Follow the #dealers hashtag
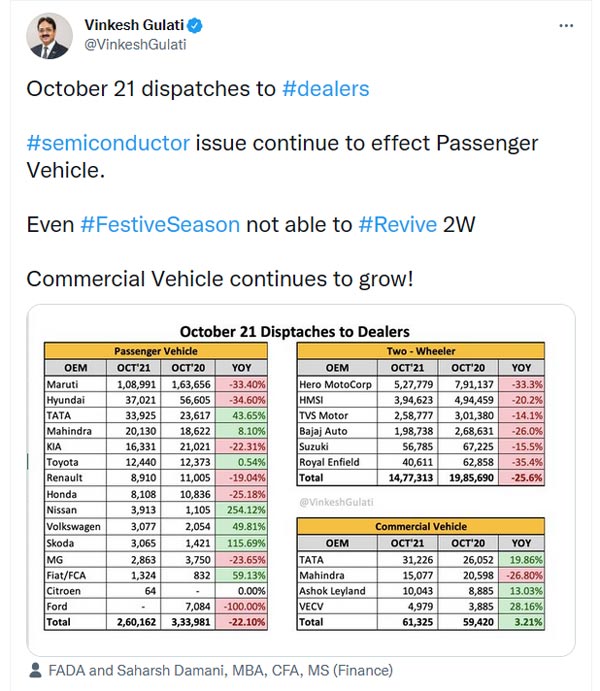This screenshot has width=600, height=691. pyautogui.click(x=325, y=88)
